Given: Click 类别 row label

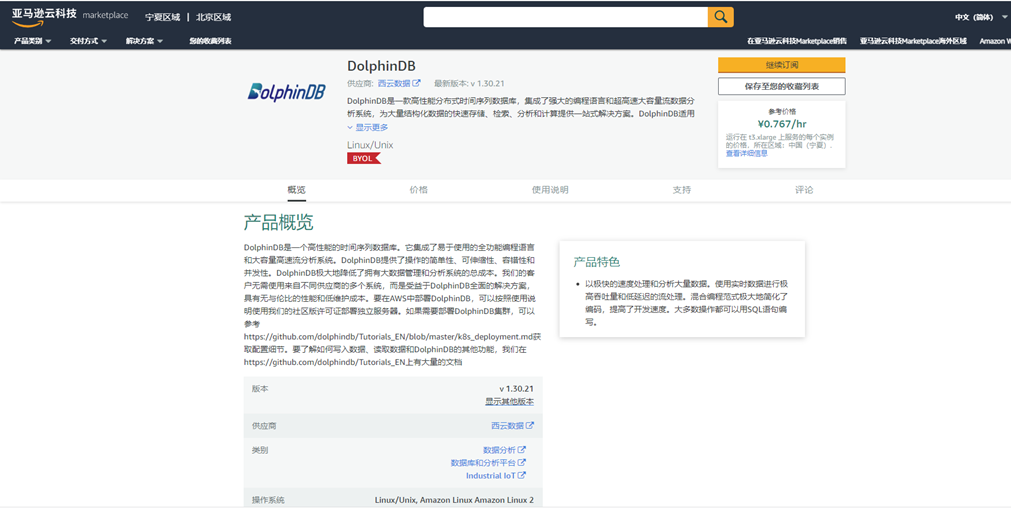Looking at the screenshot, I should pos(260,450).
